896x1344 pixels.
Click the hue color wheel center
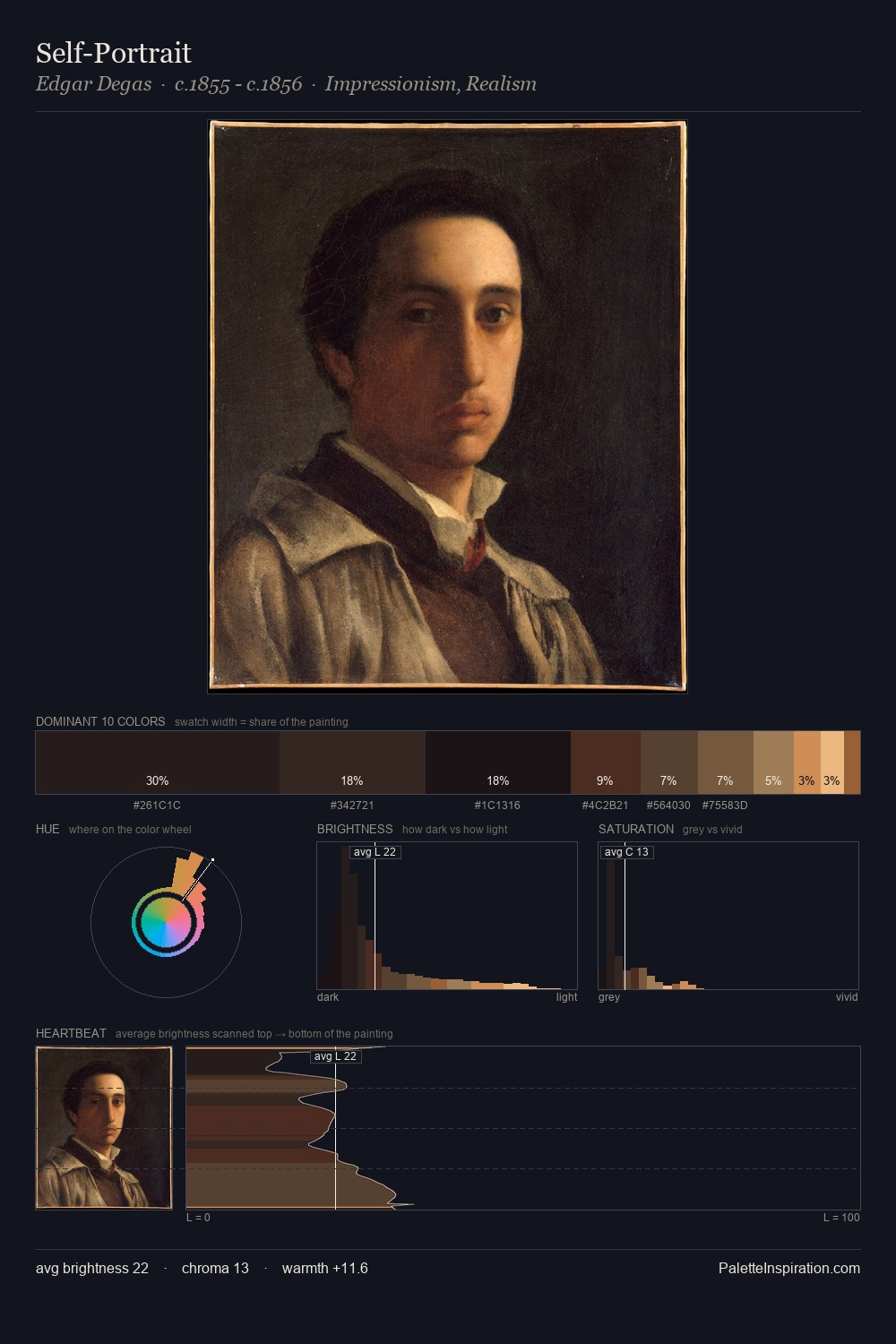(166, 922)
